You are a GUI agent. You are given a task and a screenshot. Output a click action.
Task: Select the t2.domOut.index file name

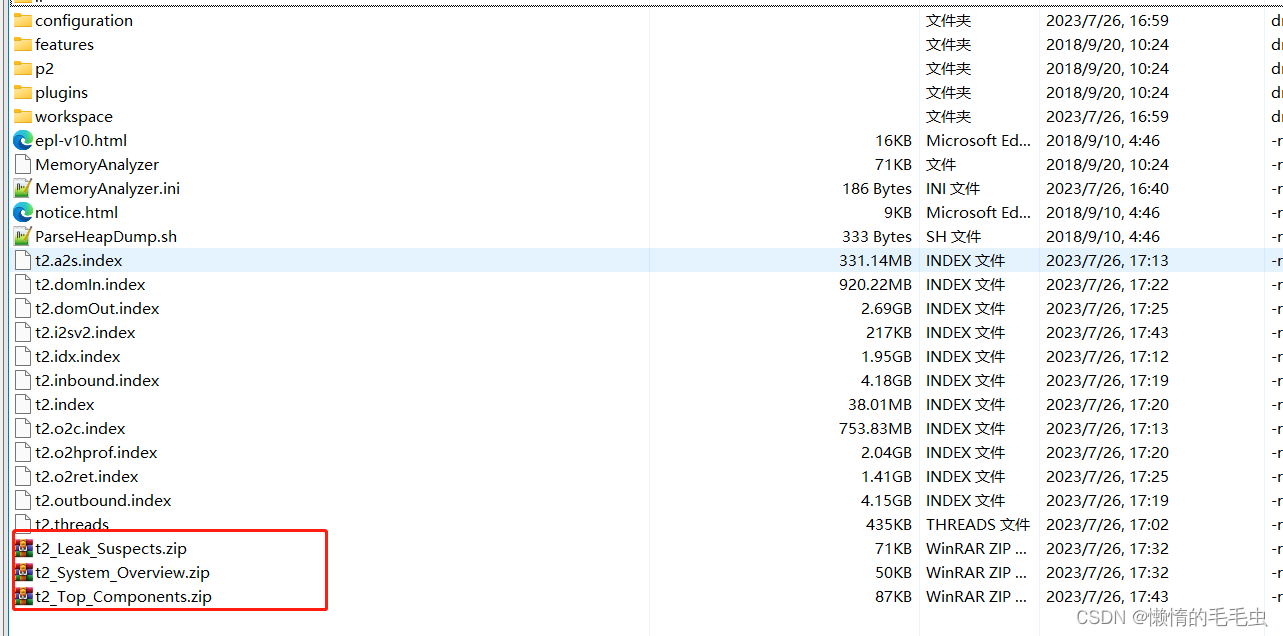tap(97, 308)
